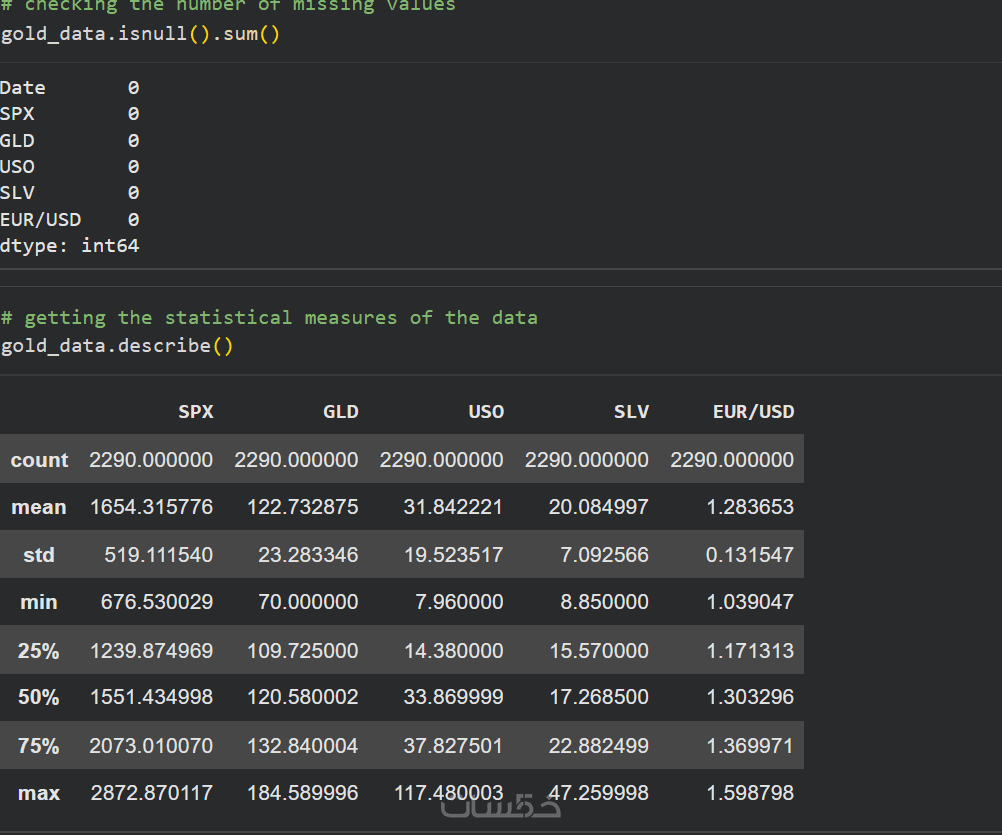Click EUR/USD 25% value 1.171313
Image resolution: width=1002 pixels, height=835 pixels.
click(750, 650)
